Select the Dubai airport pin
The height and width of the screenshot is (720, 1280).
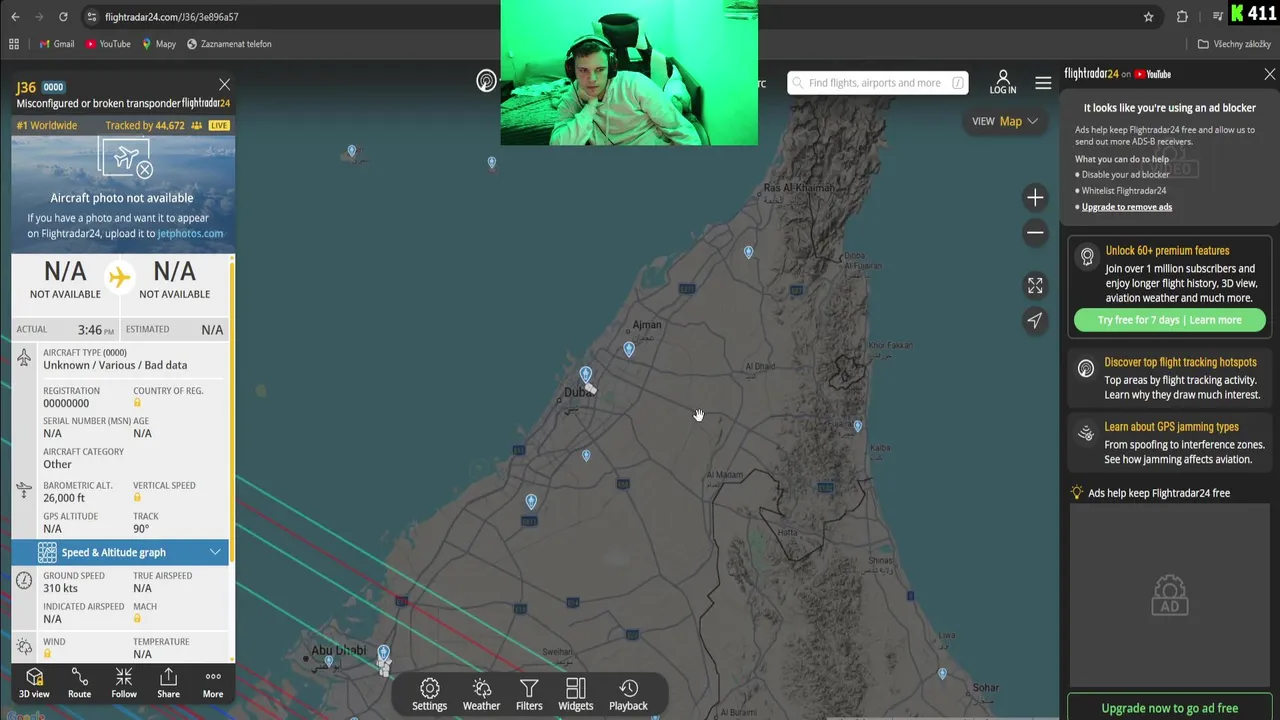click(x=586, y=375)
